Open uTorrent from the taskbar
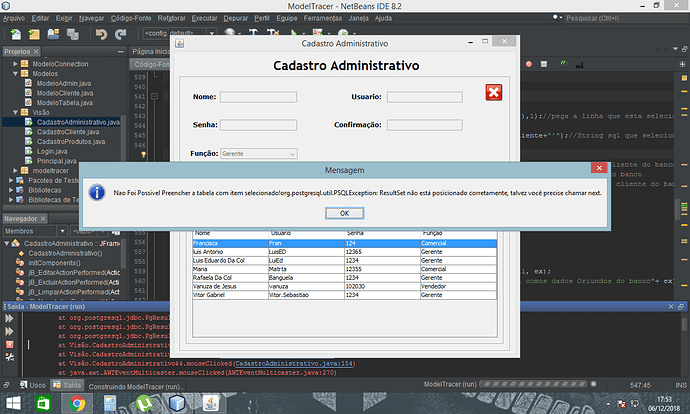The image size is (690, 414). click(144, 403)
